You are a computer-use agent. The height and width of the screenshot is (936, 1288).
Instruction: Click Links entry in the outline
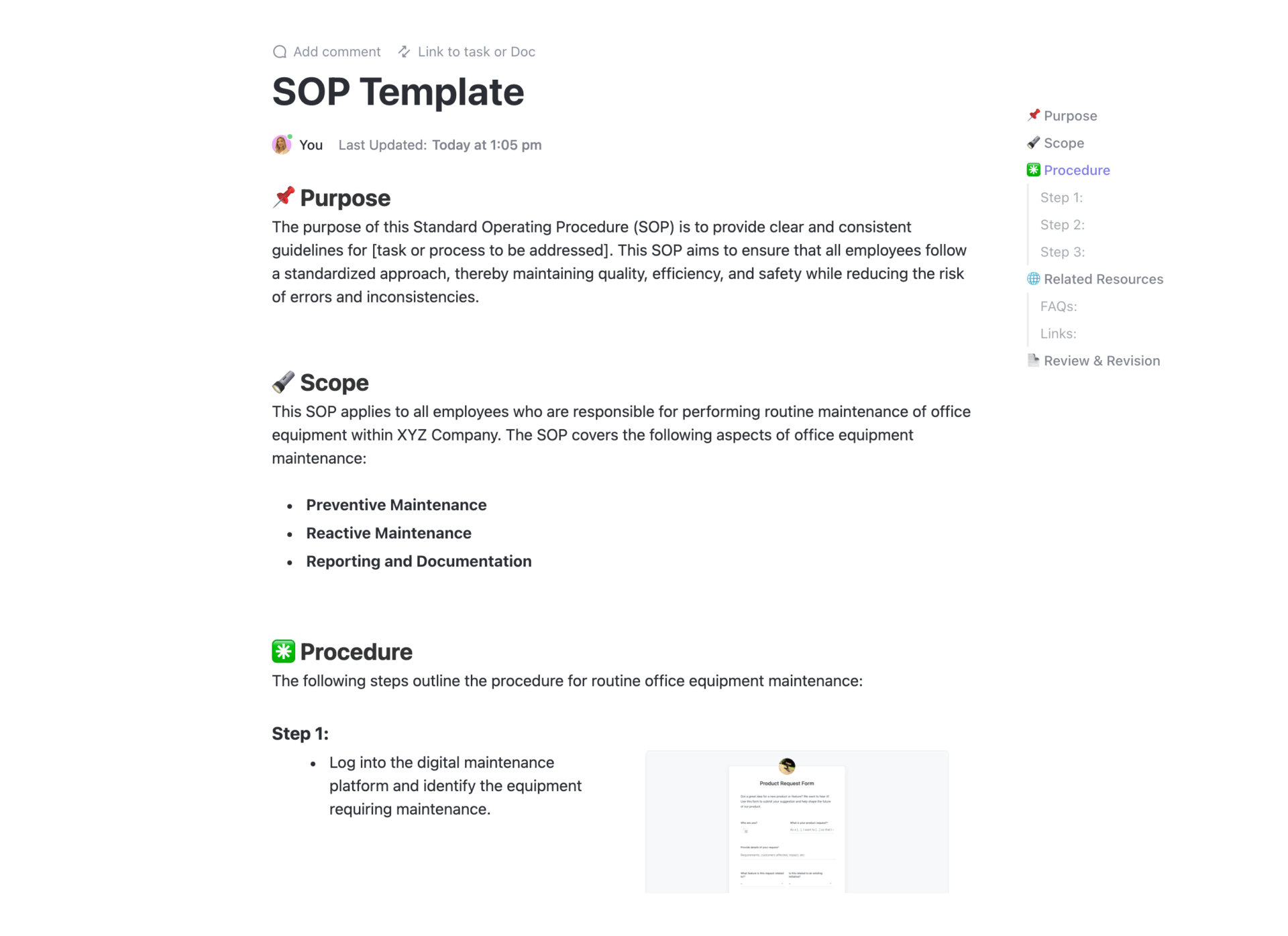pyautogui.click(x=1058, y=333)
